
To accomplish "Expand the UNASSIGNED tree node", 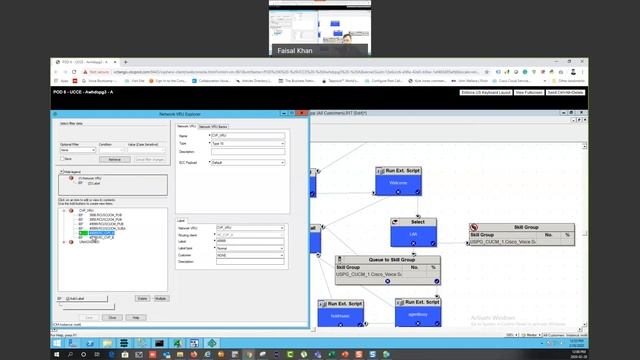I will (64, 242).
